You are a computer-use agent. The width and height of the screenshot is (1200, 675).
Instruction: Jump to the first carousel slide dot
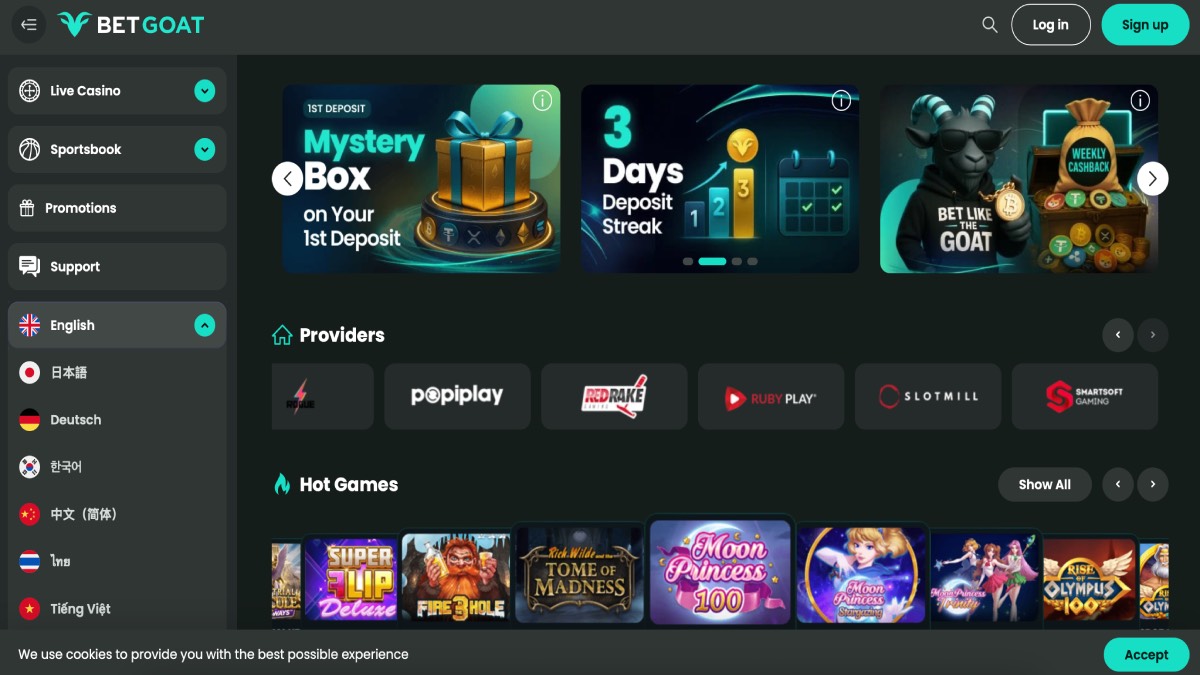tap(688, 261)
